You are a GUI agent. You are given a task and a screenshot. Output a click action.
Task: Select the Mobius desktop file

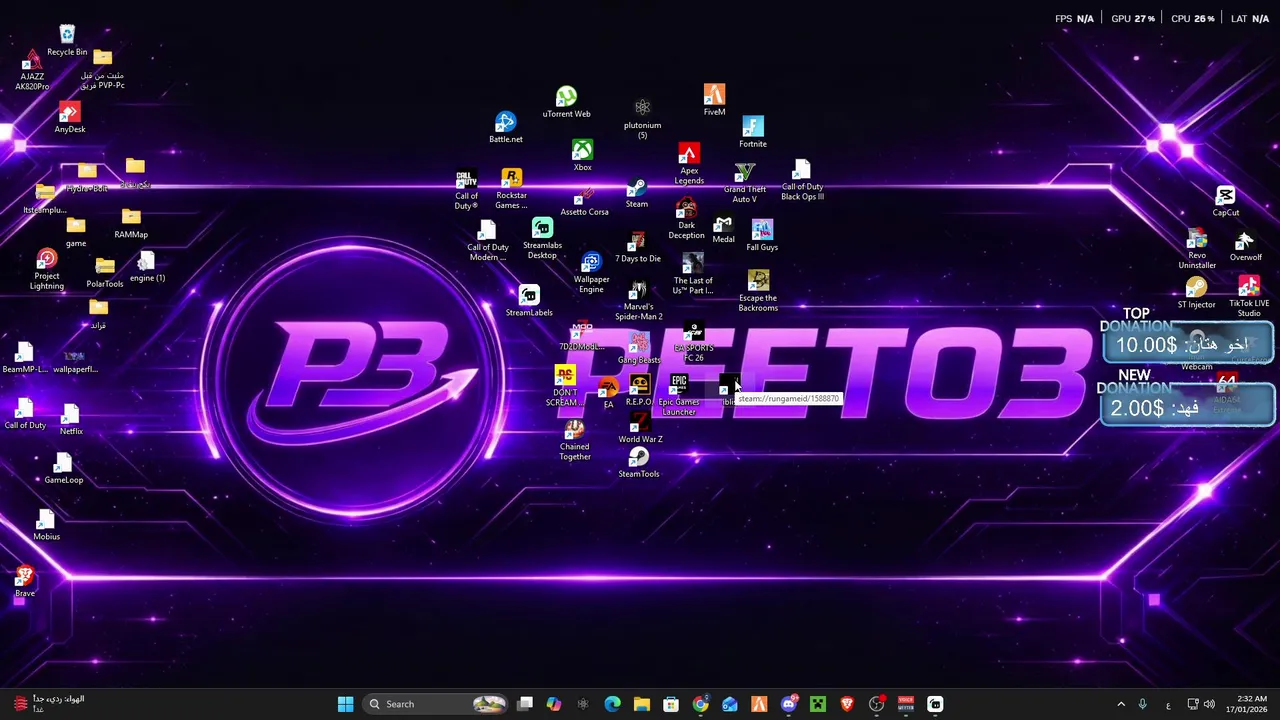[x=46, y=525]
